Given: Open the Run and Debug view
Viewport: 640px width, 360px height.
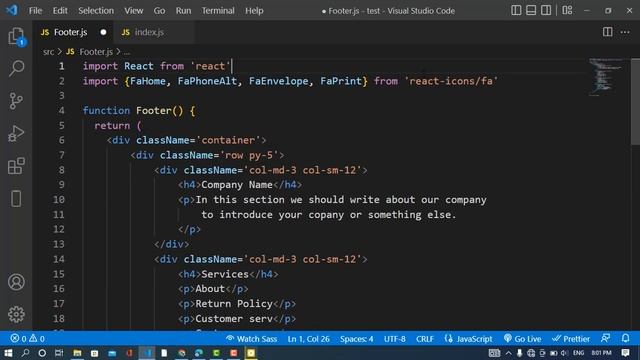Looking at the screenshot, I should click(16, 133).
